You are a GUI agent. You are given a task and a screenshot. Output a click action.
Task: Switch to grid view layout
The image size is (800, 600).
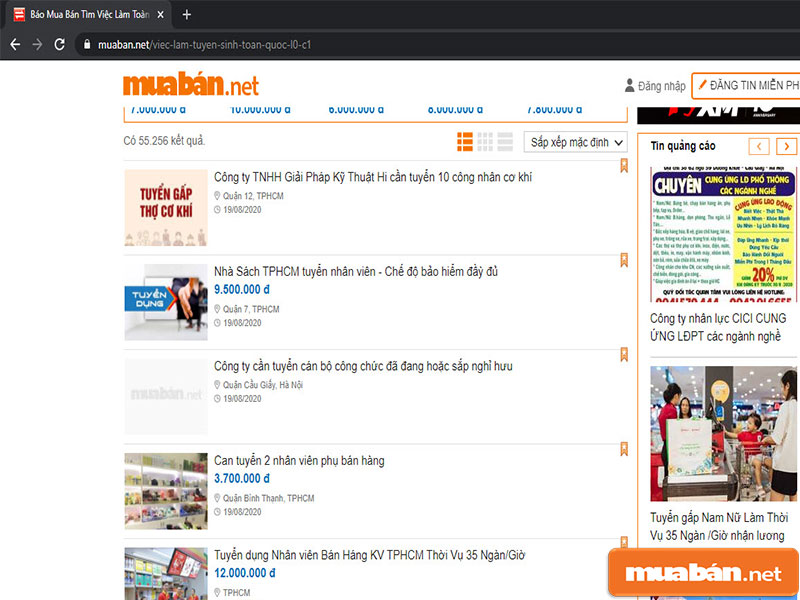(485, 142)
